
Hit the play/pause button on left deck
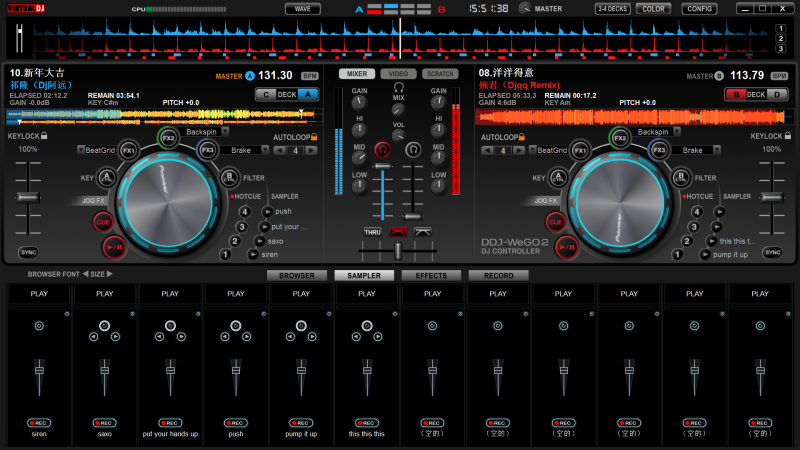click(x=114, y=247)
